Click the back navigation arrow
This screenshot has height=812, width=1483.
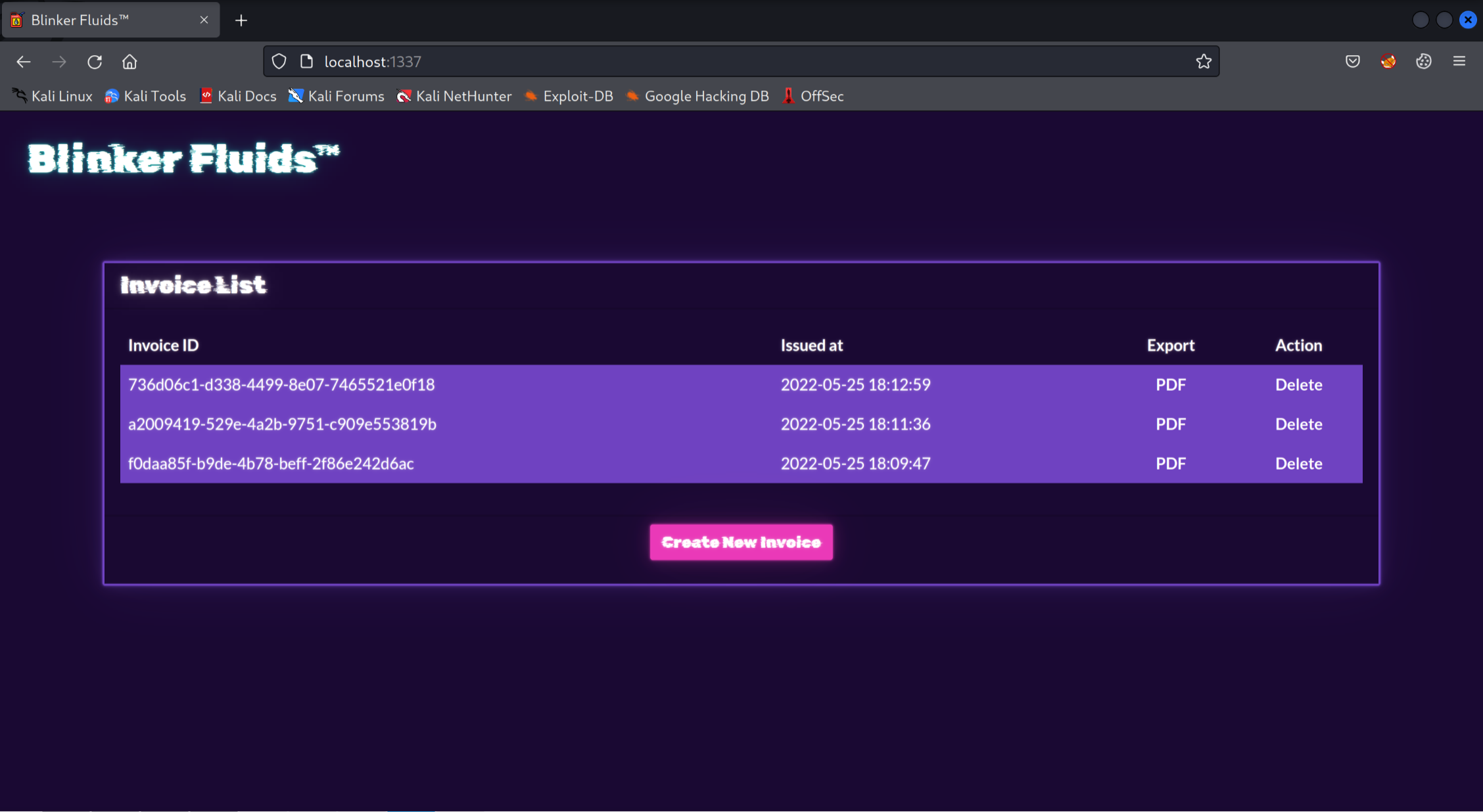coord(24,61)
